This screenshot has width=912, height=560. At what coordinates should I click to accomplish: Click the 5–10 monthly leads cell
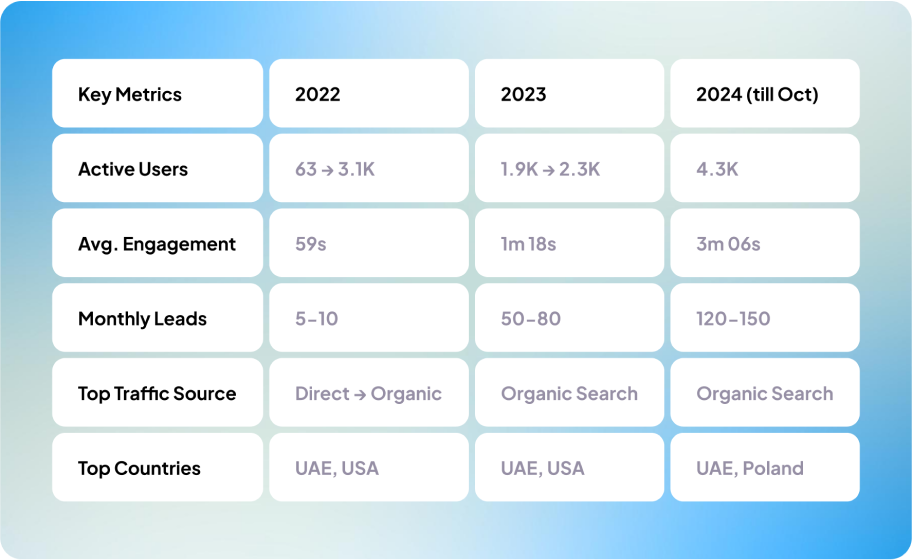367,319
